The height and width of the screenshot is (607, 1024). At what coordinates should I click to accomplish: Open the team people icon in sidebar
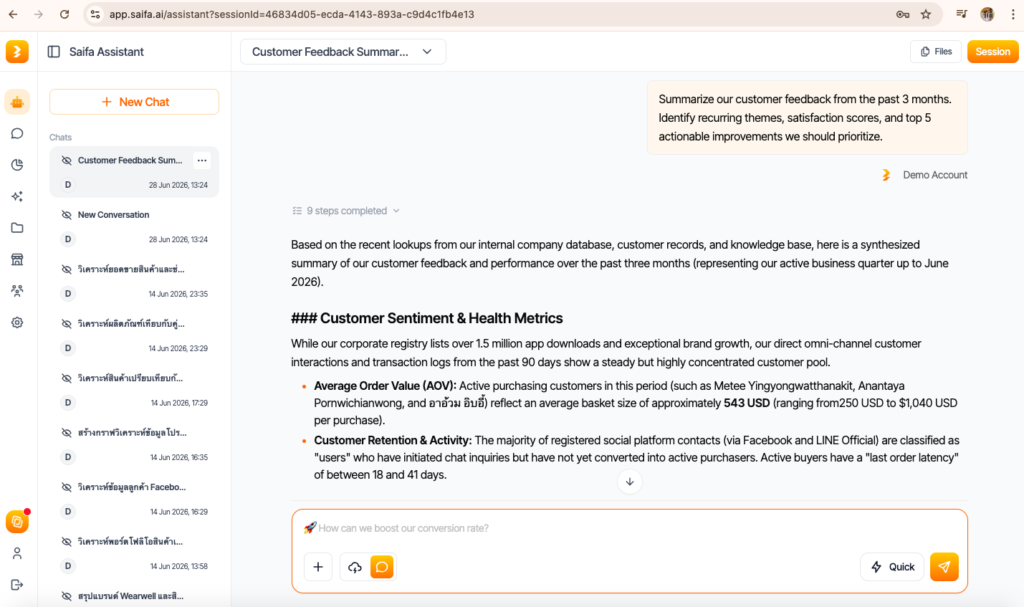click(17, 291)
